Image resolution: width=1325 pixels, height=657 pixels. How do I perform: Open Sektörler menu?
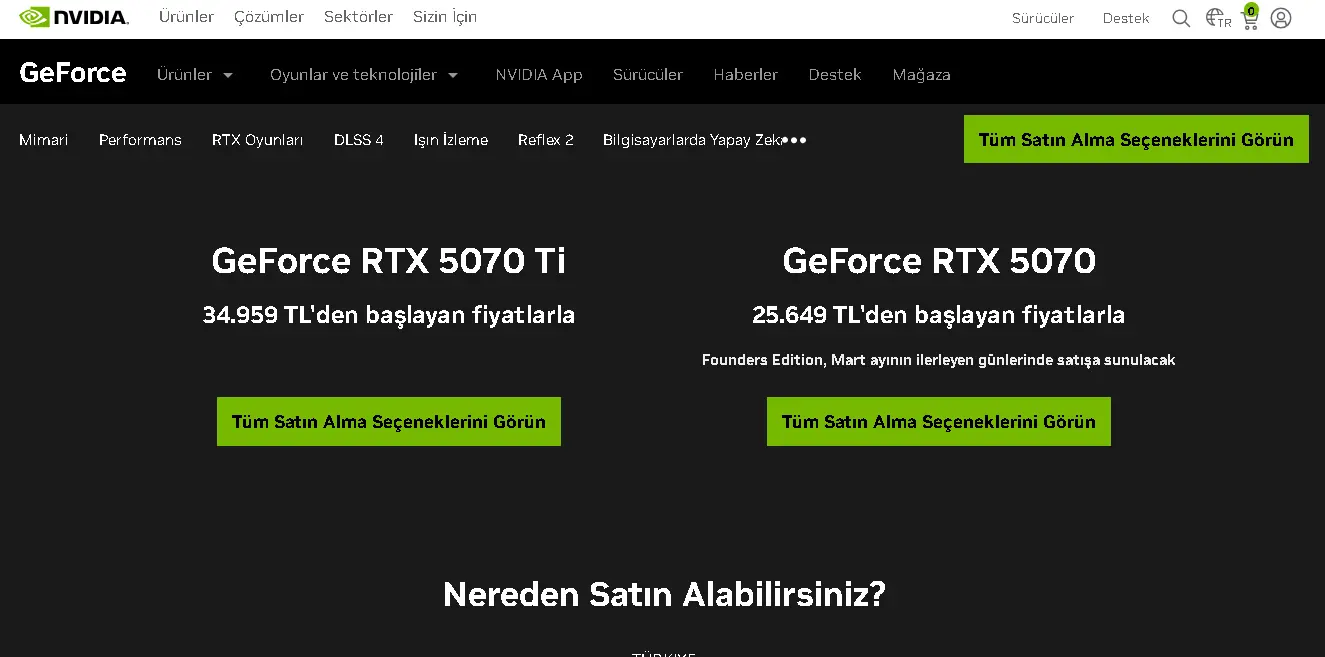click(x=358, y=17)
